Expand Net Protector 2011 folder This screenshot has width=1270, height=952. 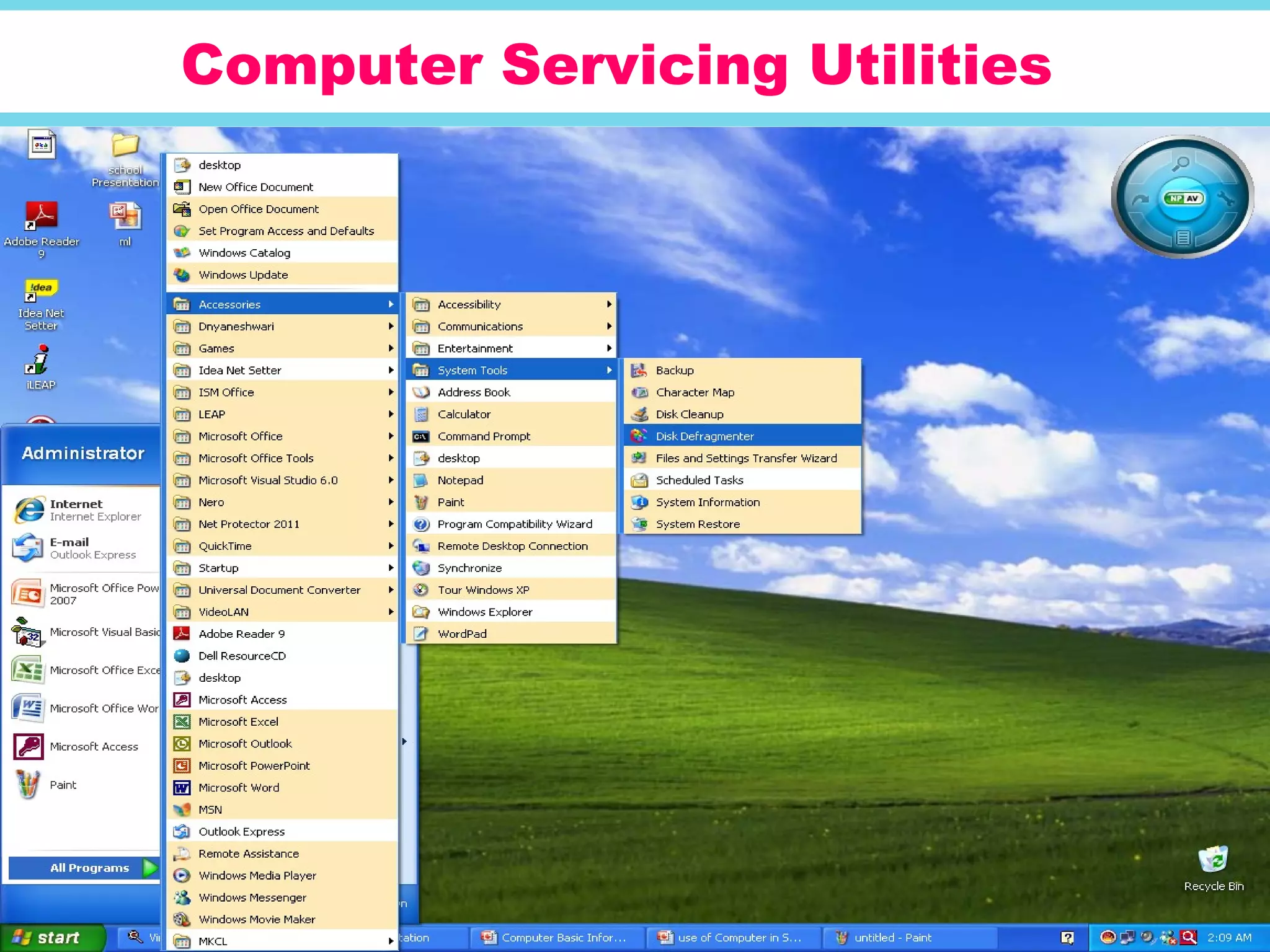coord(282,524)
